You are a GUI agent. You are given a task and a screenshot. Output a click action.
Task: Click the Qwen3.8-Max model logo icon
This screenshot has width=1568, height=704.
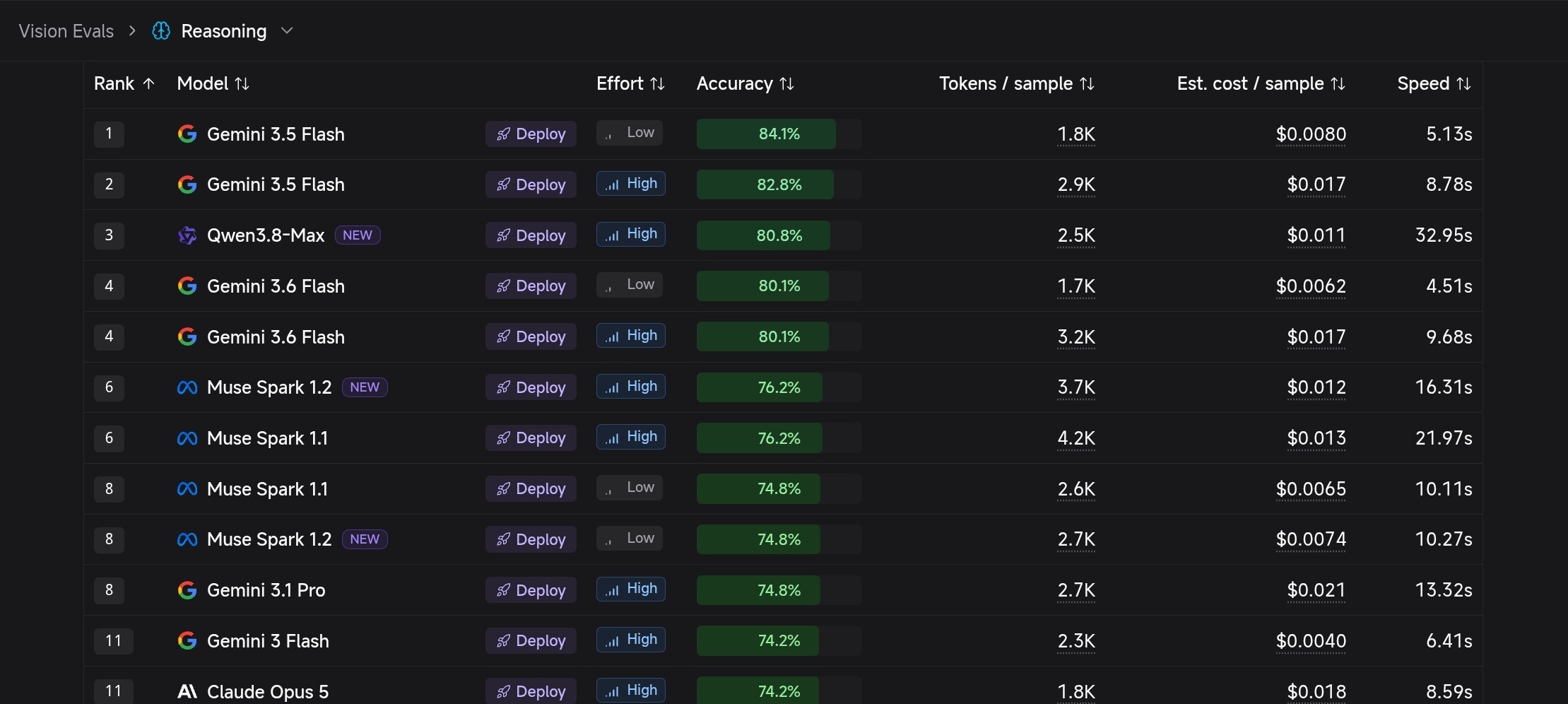tap(187, 235)
